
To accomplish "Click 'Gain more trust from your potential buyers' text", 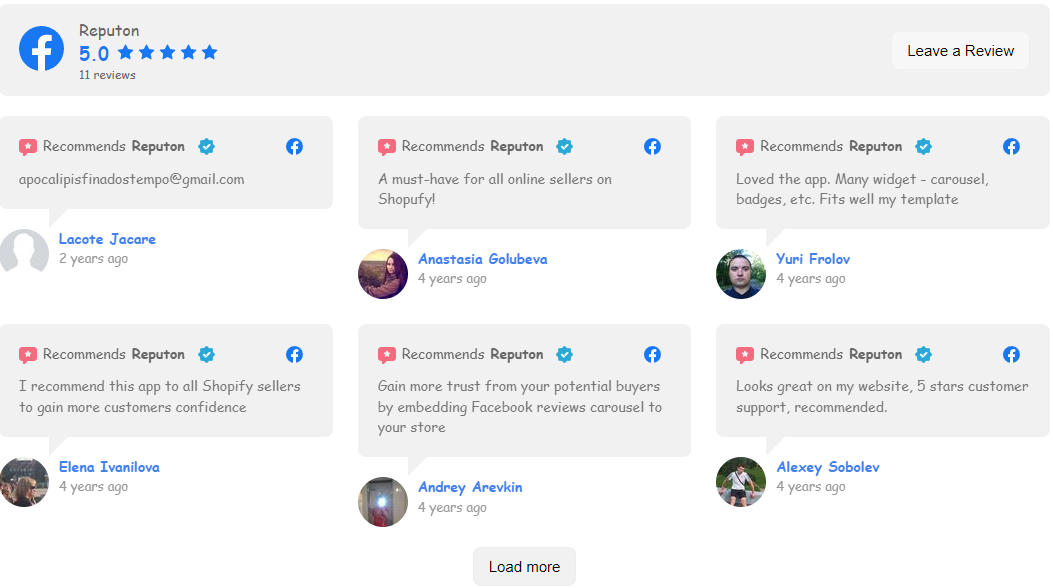I will tap(520, 407).
